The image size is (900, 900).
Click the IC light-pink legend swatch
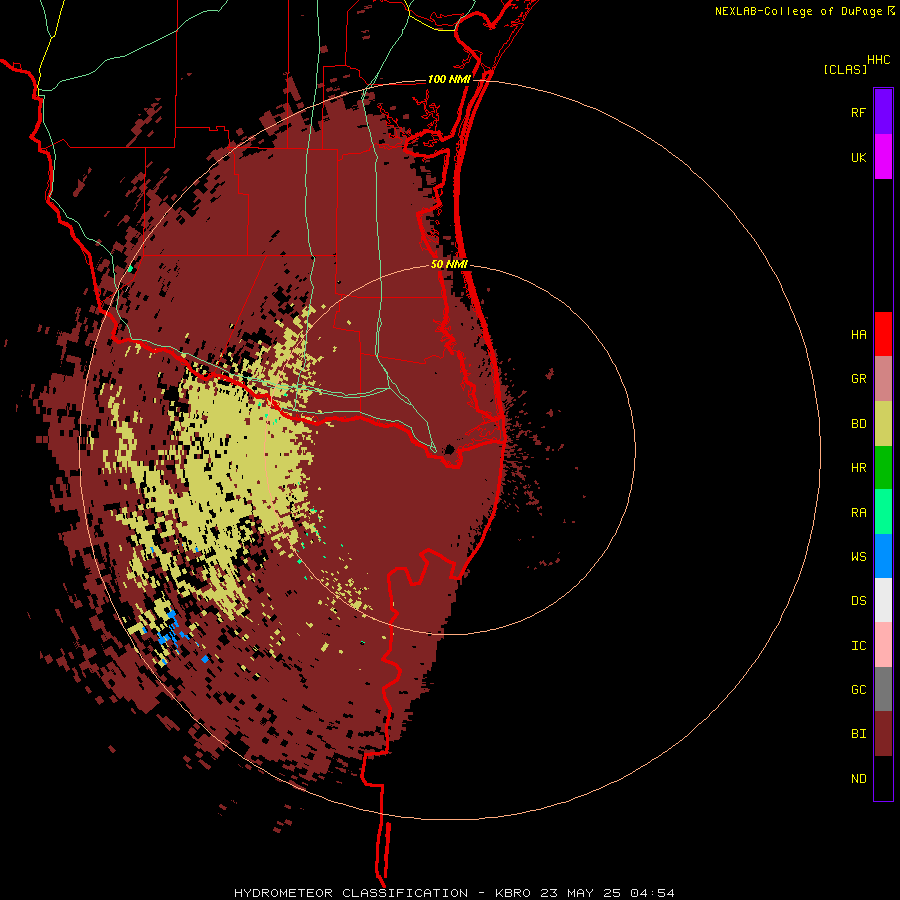883,645
